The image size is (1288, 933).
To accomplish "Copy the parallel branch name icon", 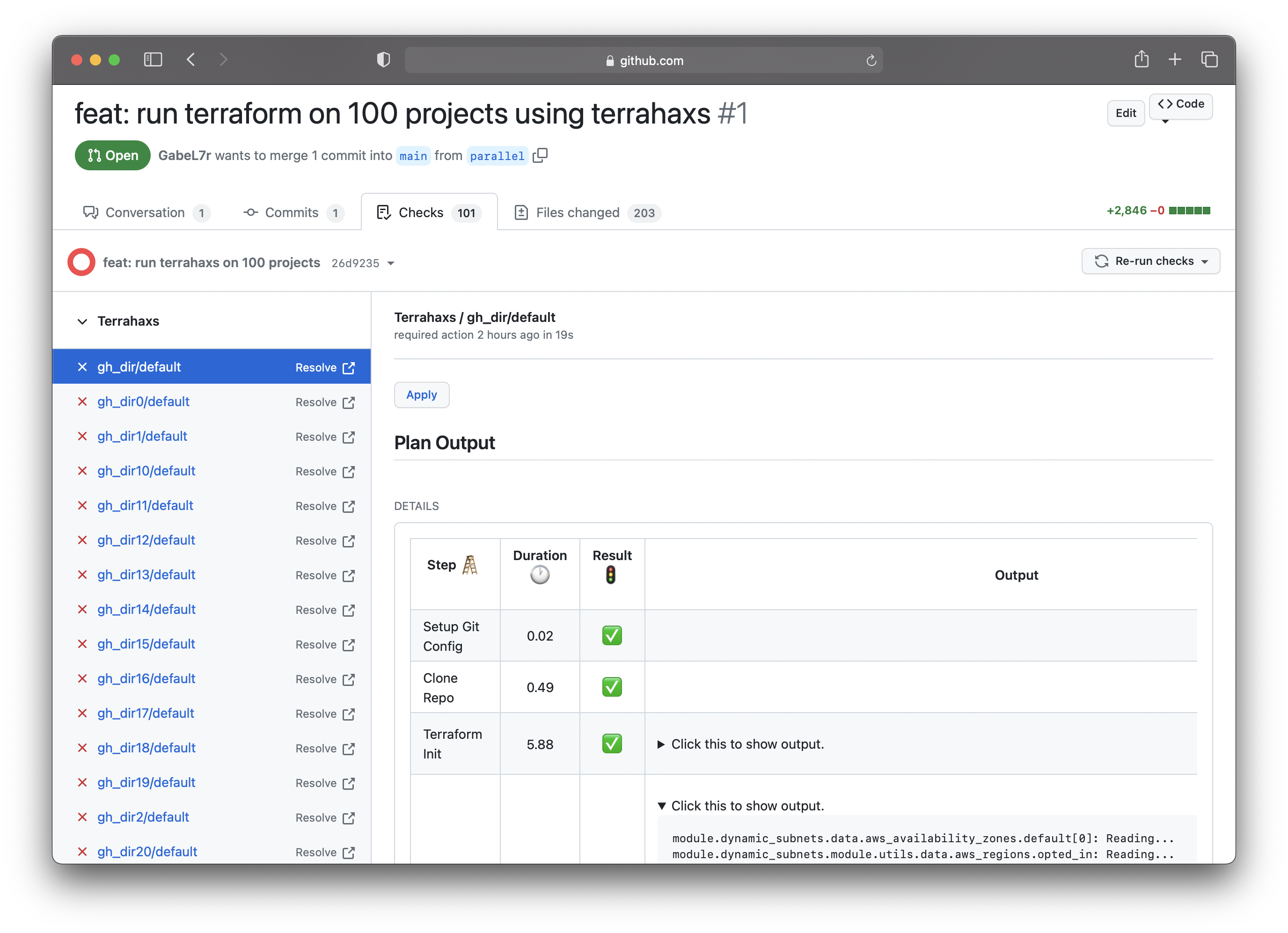I will (x=540, y=155).
